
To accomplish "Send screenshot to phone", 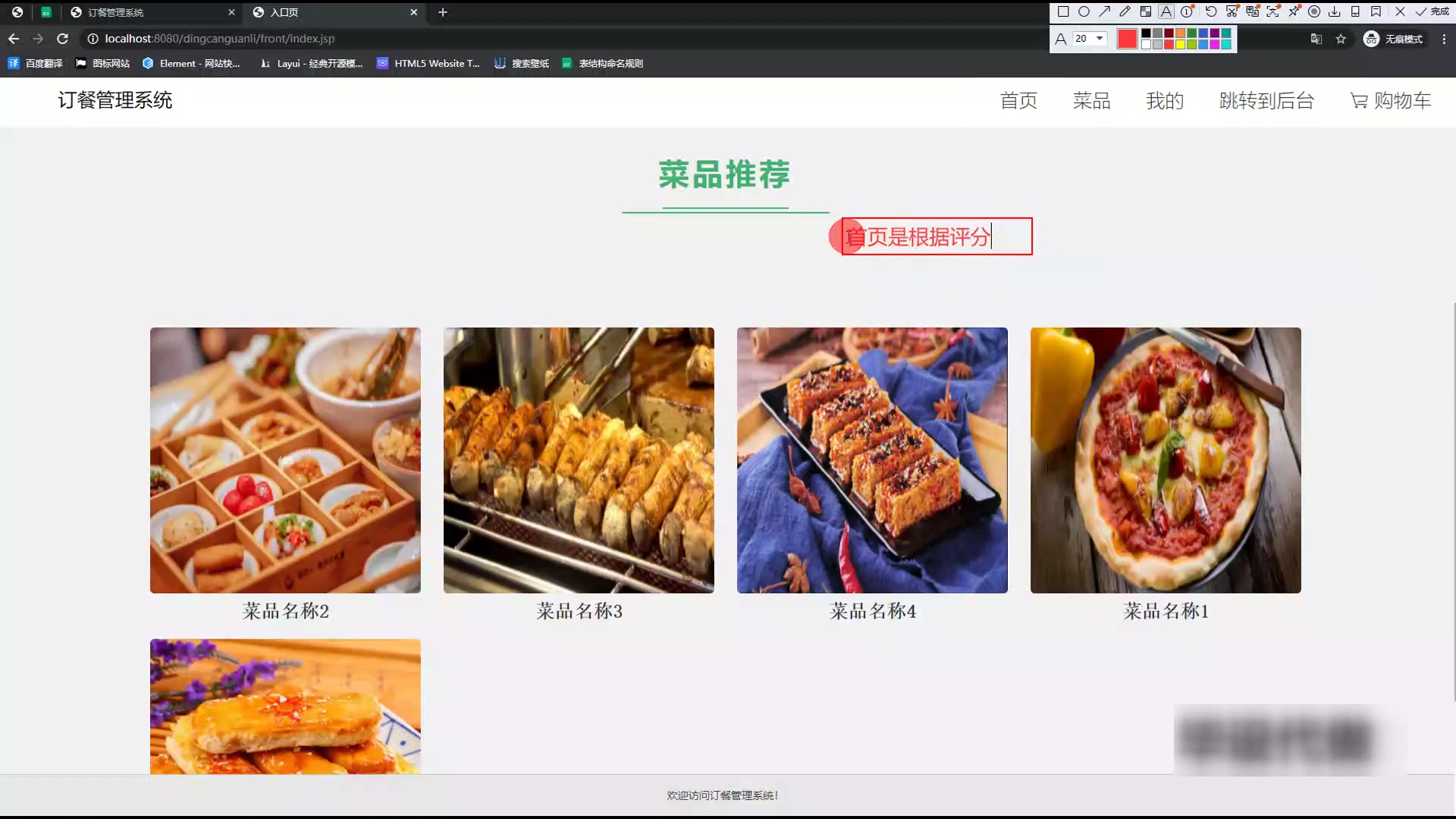I will (x=1355, y=11).
